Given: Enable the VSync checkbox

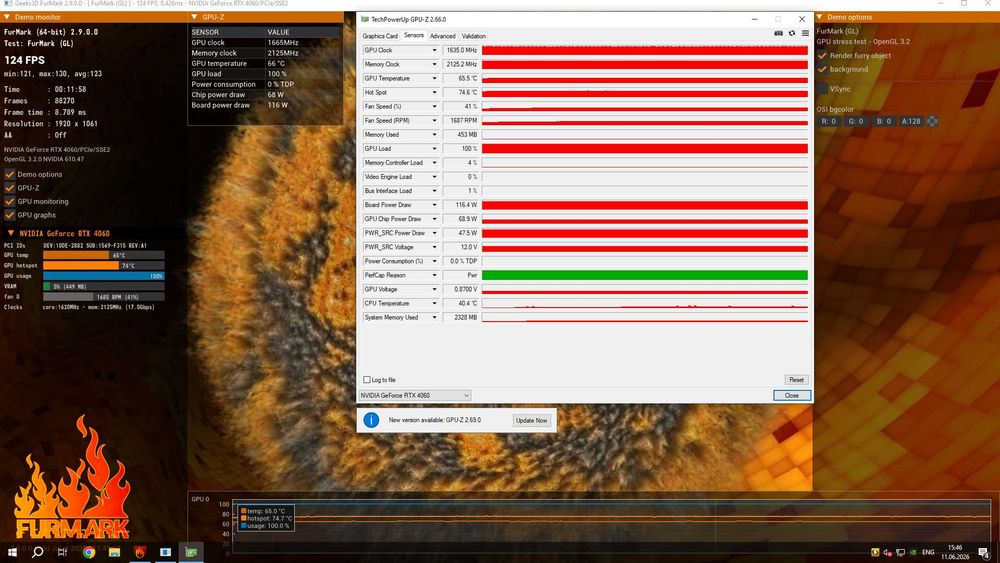Looking at the screenshot, I should point(822,89).
